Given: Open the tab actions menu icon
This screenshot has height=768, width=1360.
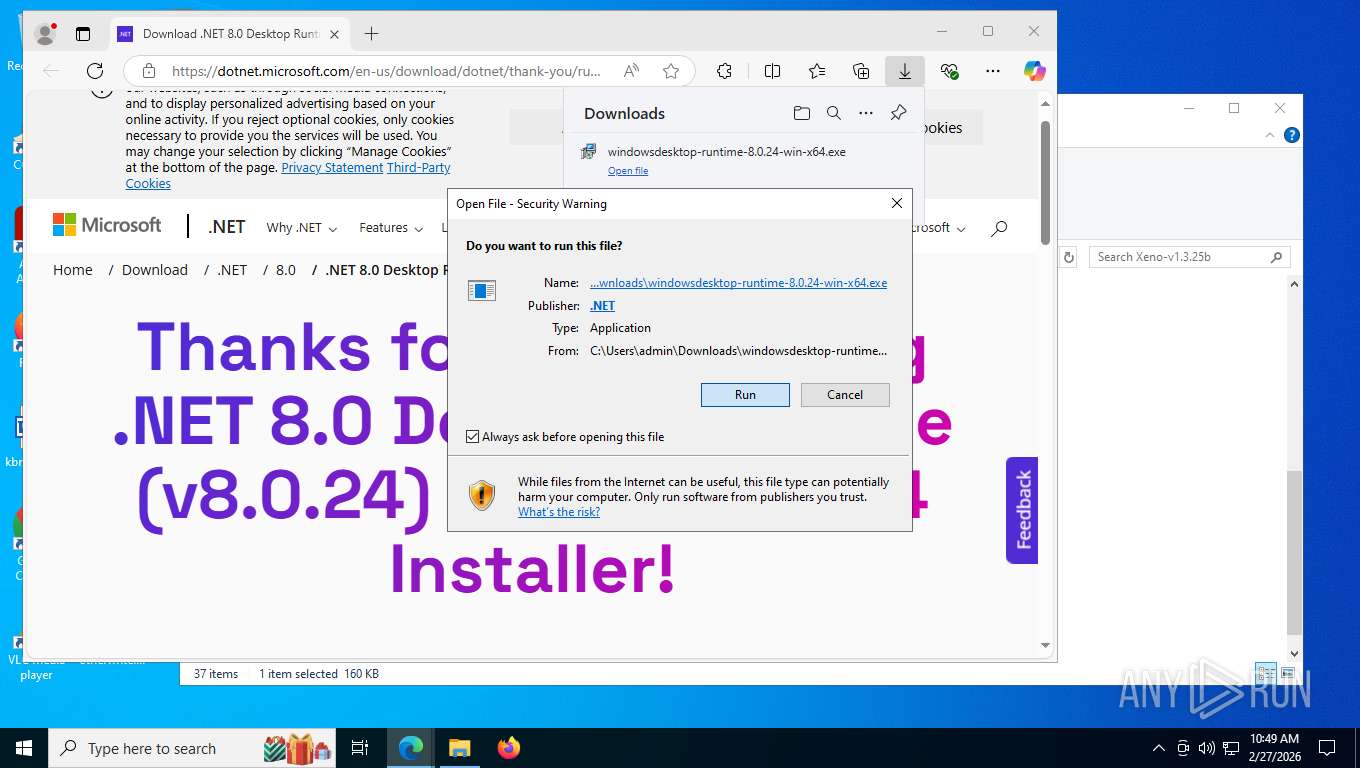Looking at the screenshot, I should coord(83,33).
